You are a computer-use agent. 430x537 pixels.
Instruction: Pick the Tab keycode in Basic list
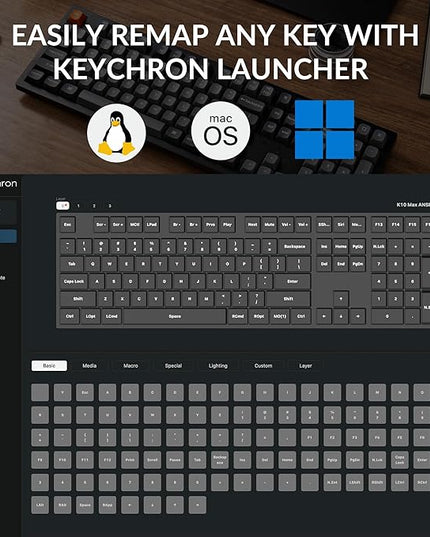[x=198, y=460]
